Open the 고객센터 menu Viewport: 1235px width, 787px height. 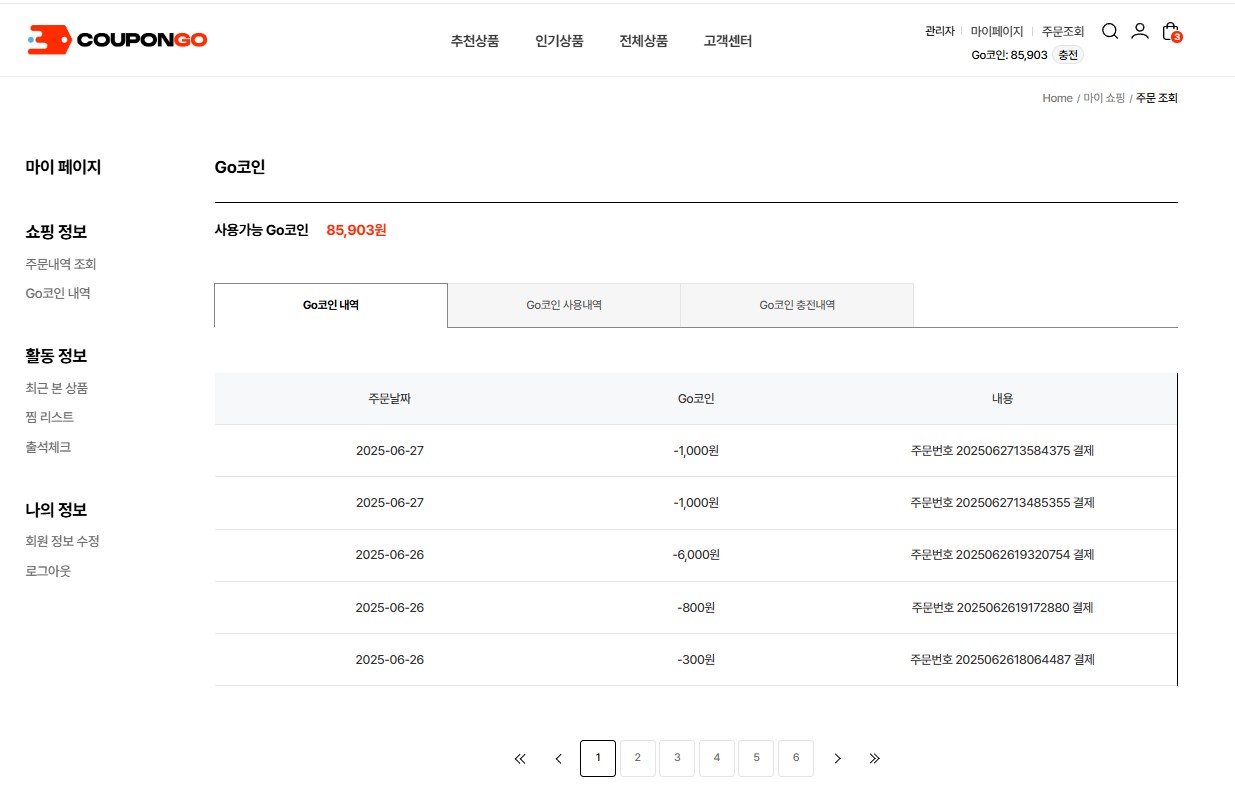[727, 41]
